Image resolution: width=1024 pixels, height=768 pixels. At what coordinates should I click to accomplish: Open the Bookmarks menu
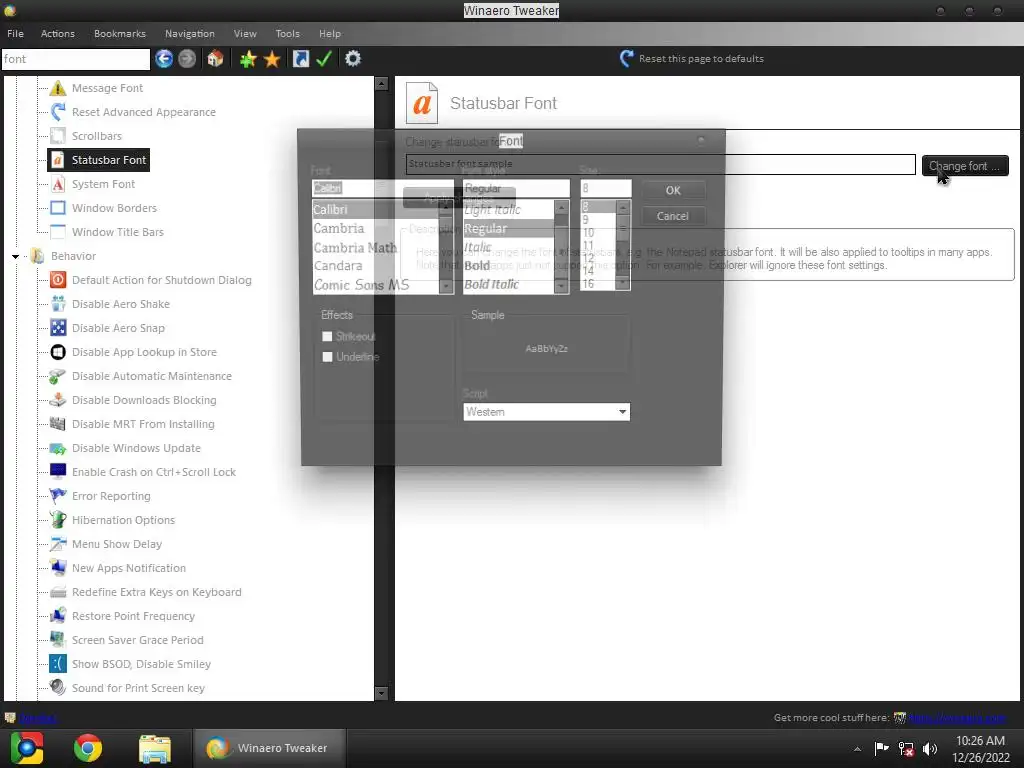pyautogui.click(x=120, y=33)
